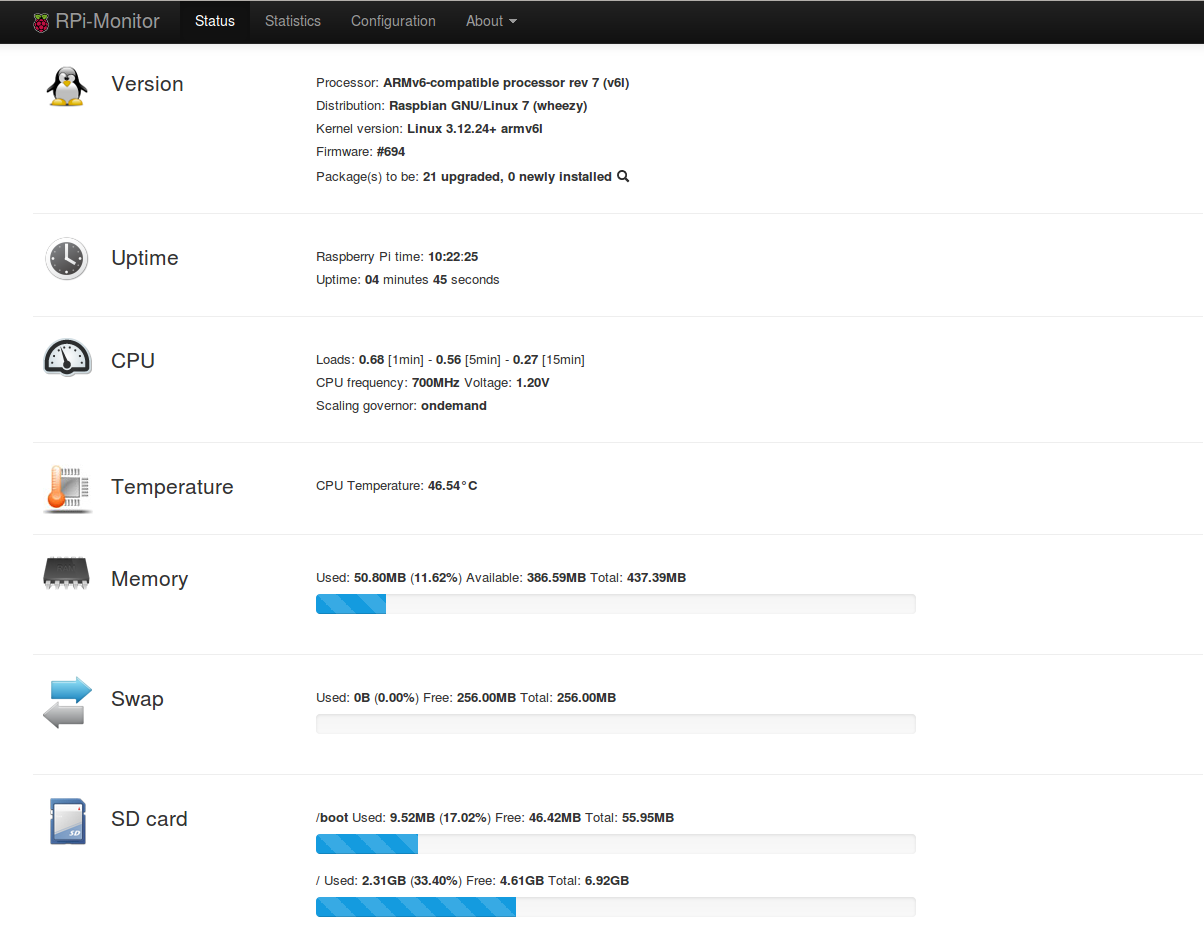Screen dimensions: 1204x947
Task: Click kernel version 'Linux 3.12.24+ armv6l'
Action: 474,129
